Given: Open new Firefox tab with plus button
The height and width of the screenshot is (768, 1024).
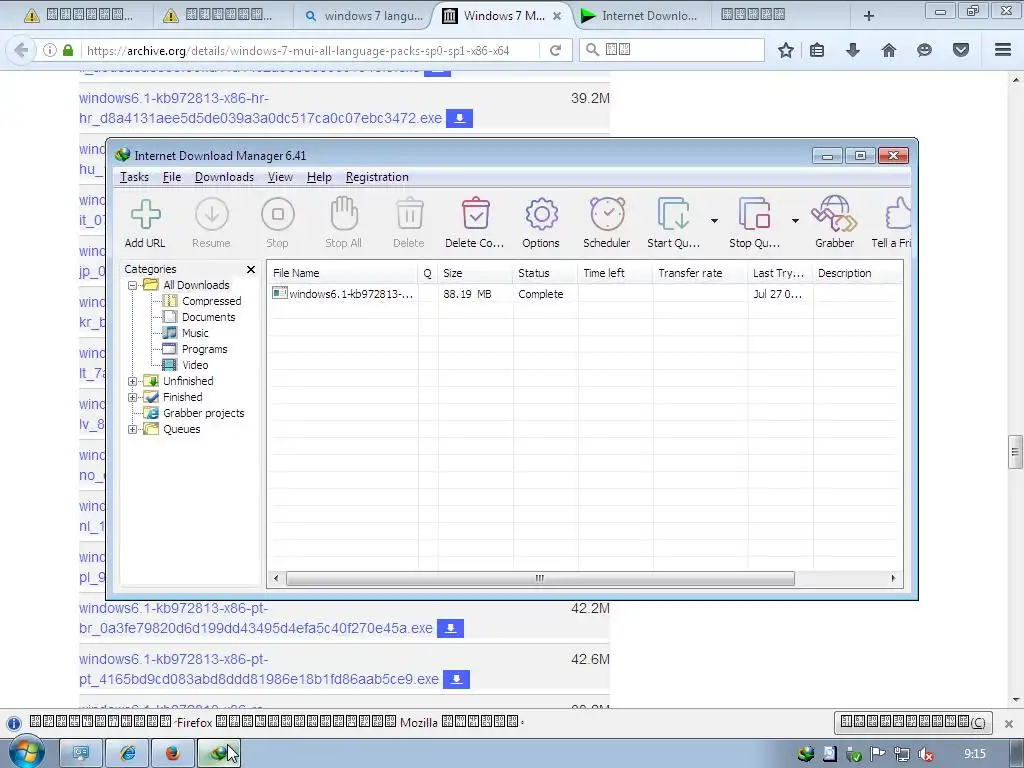Looking at the screenshot, I should click(x=869, y=16).
